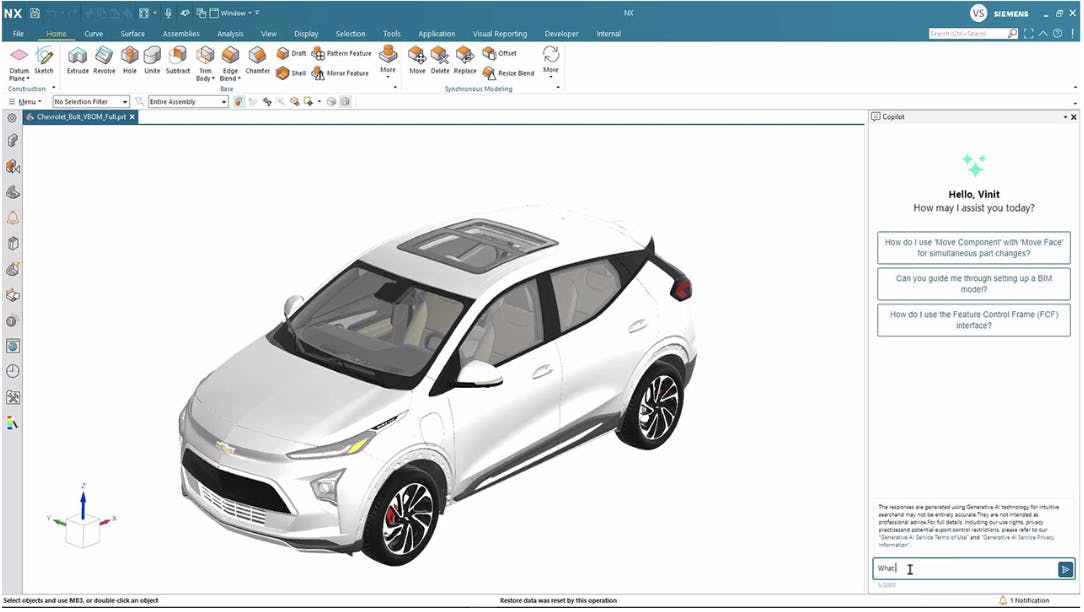1084x612 pixels.
Task: Switch to the Assemblies ribbon tab
Action: (x=180, y=33)
